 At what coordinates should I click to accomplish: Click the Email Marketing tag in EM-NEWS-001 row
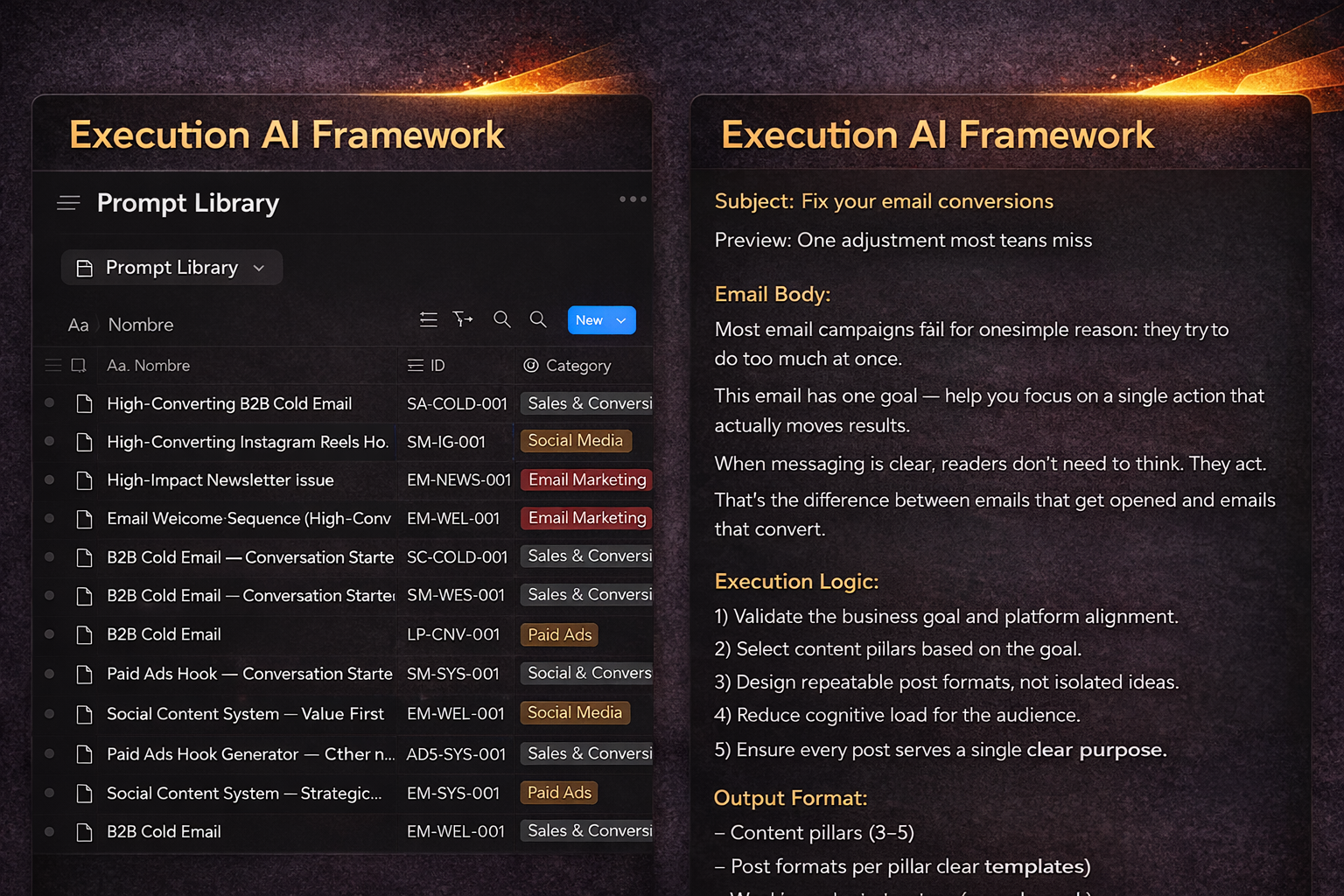click(587, 479)
